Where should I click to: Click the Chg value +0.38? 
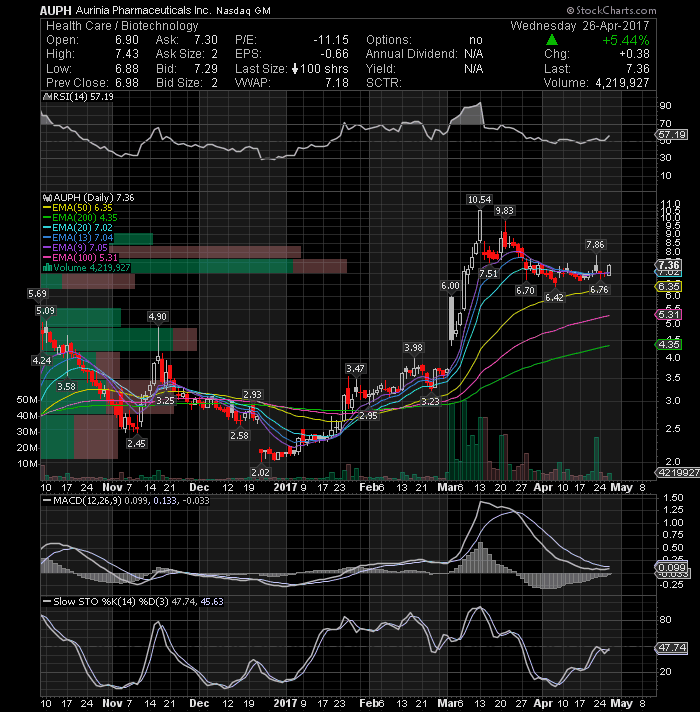point(634,54)
